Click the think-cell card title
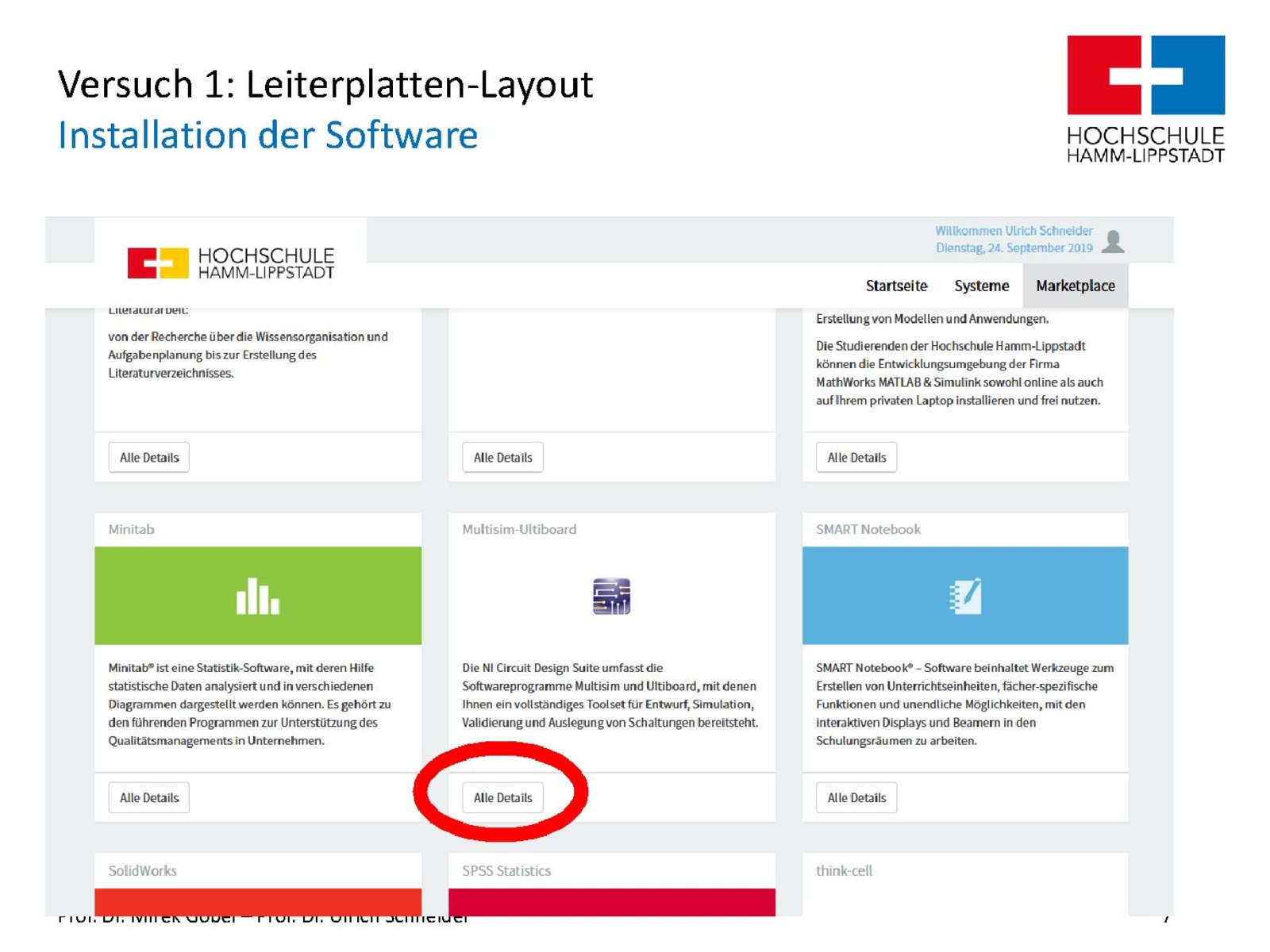The height and width of the screenshot is (952, 1270). coord(844,870)
